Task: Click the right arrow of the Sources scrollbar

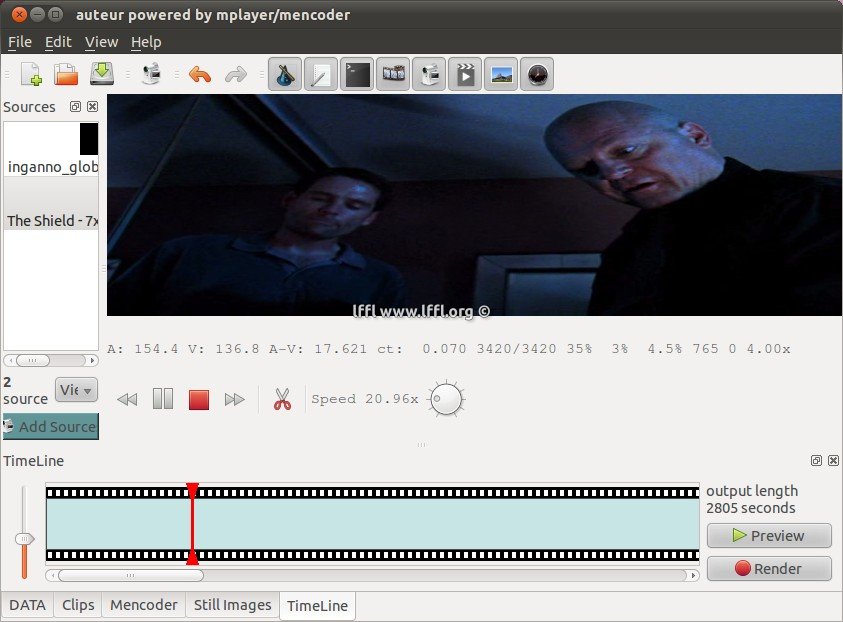Action: click(x=92, y=360)
